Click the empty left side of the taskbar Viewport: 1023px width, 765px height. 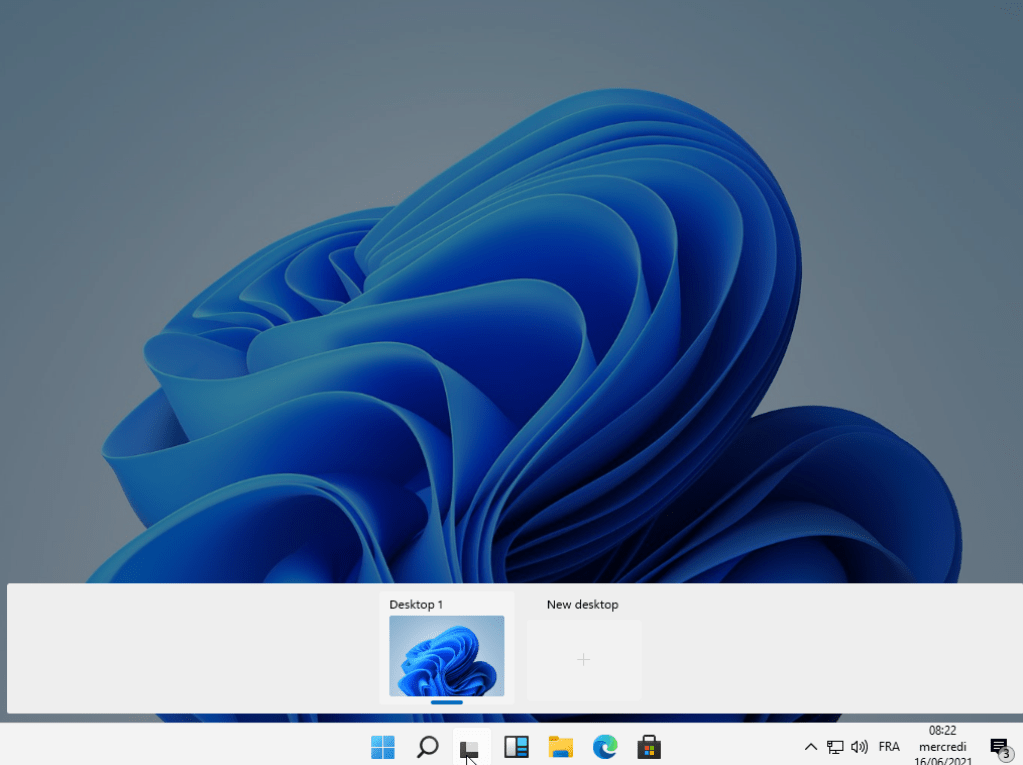click(x=150, y=746)
